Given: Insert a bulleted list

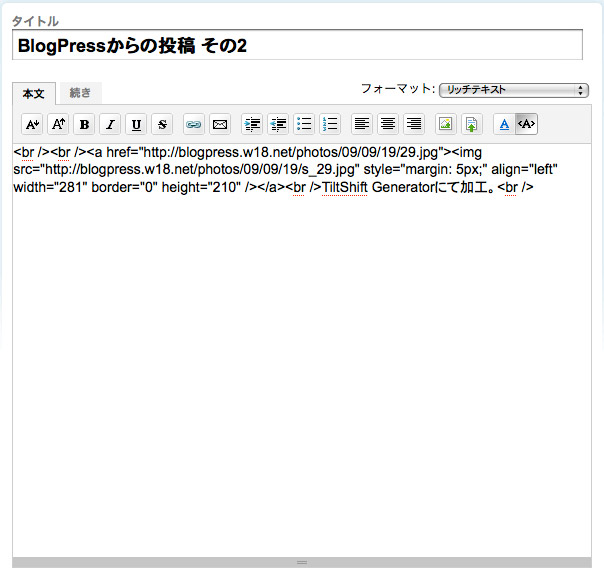Looking at the screenshot, I should pyautogui.click(x=304, y=124).
